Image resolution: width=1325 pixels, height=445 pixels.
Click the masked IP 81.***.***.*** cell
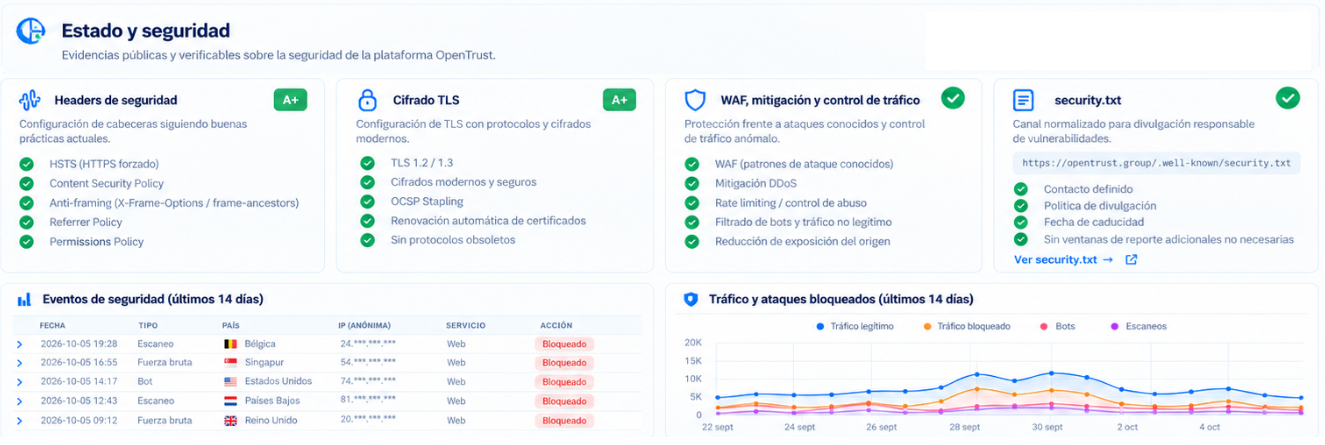(x=368, y=402)
